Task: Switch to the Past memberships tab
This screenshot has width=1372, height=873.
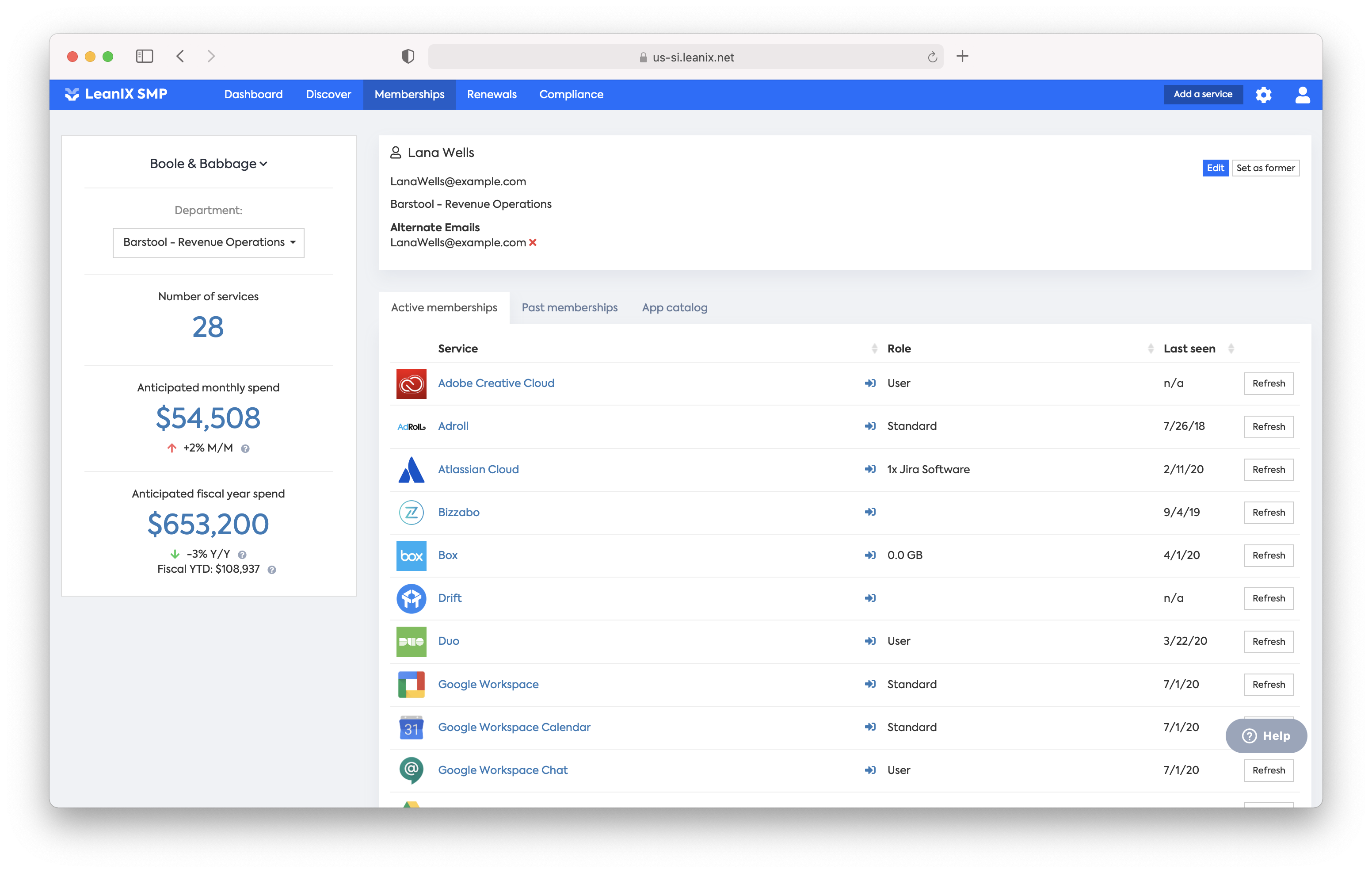Action: (570, 308)
